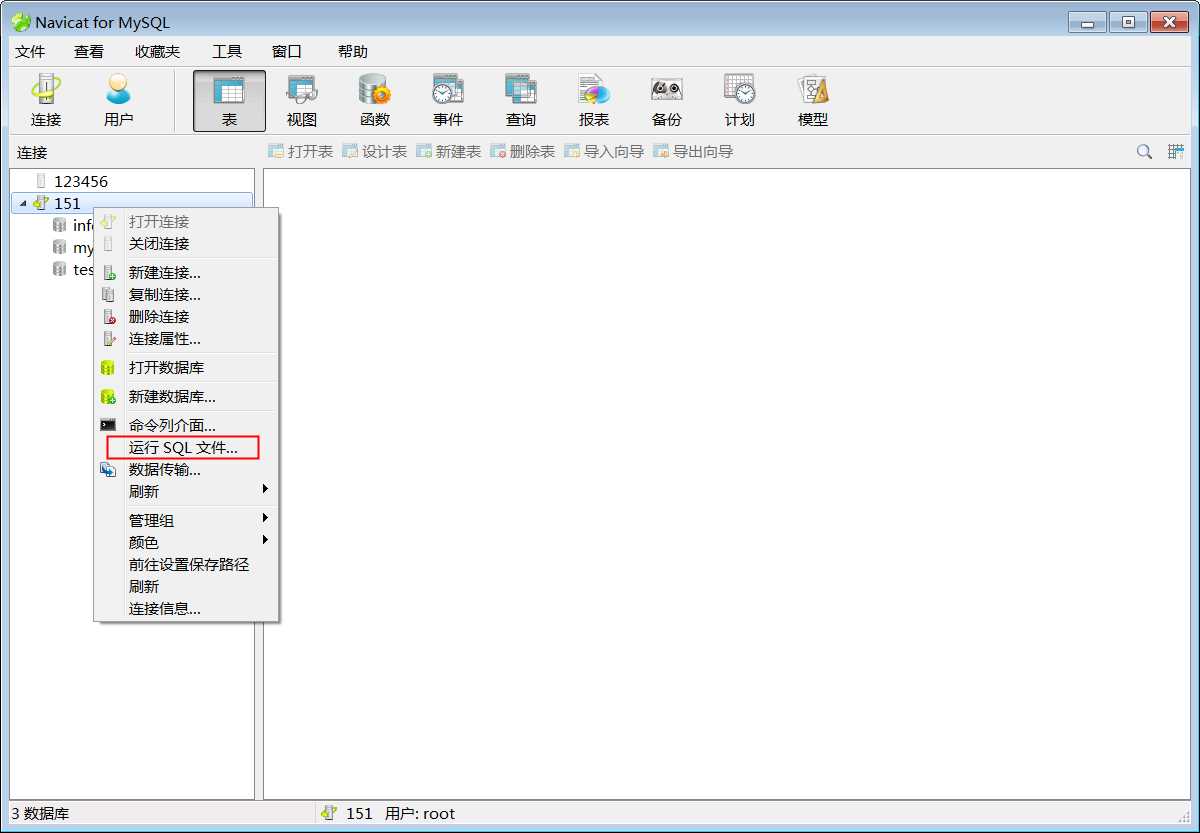The image size is (1200, 833).
Task: Click 打开表 in object toolbar
Action: tap(300, 152)
